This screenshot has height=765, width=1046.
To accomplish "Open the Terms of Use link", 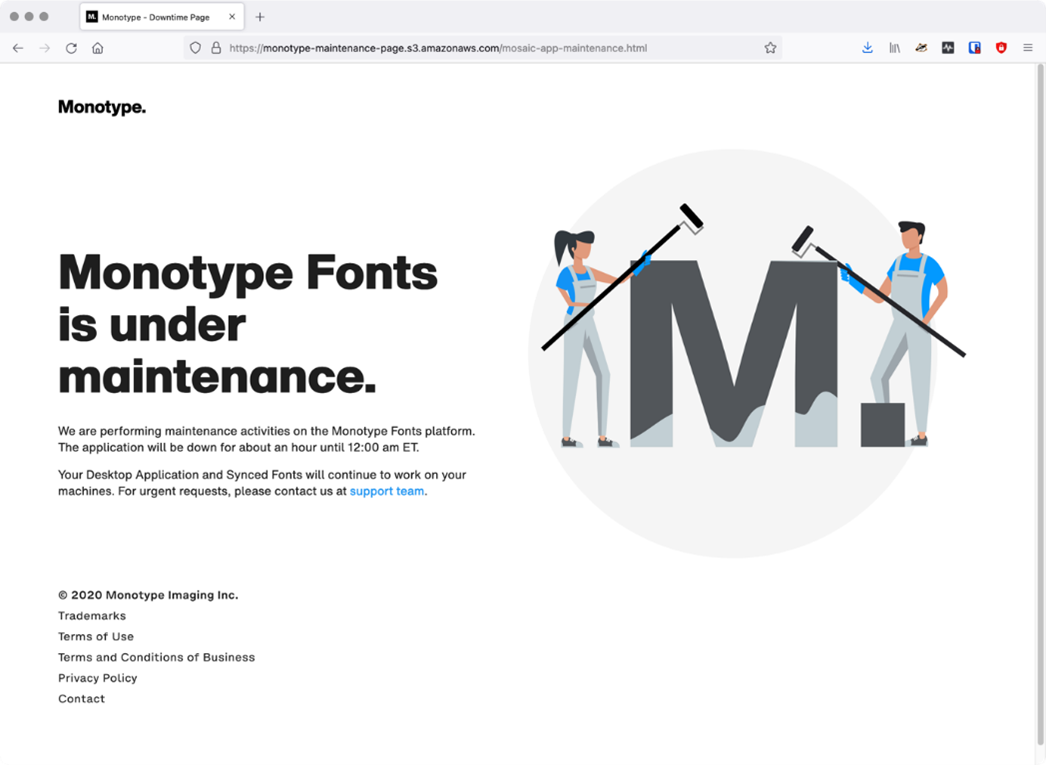I will pos(96,636).
